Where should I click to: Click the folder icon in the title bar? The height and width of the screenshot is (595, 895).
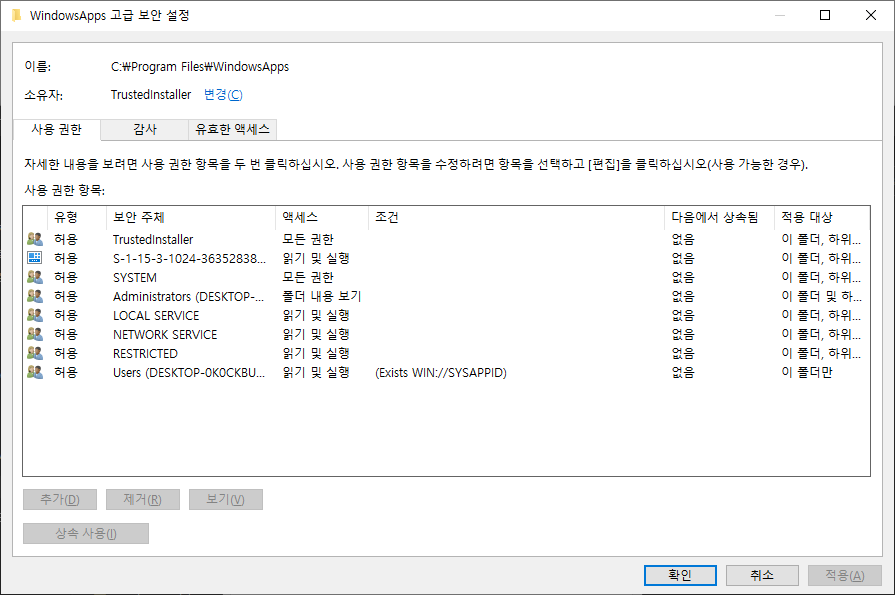(x=17, y=15)
